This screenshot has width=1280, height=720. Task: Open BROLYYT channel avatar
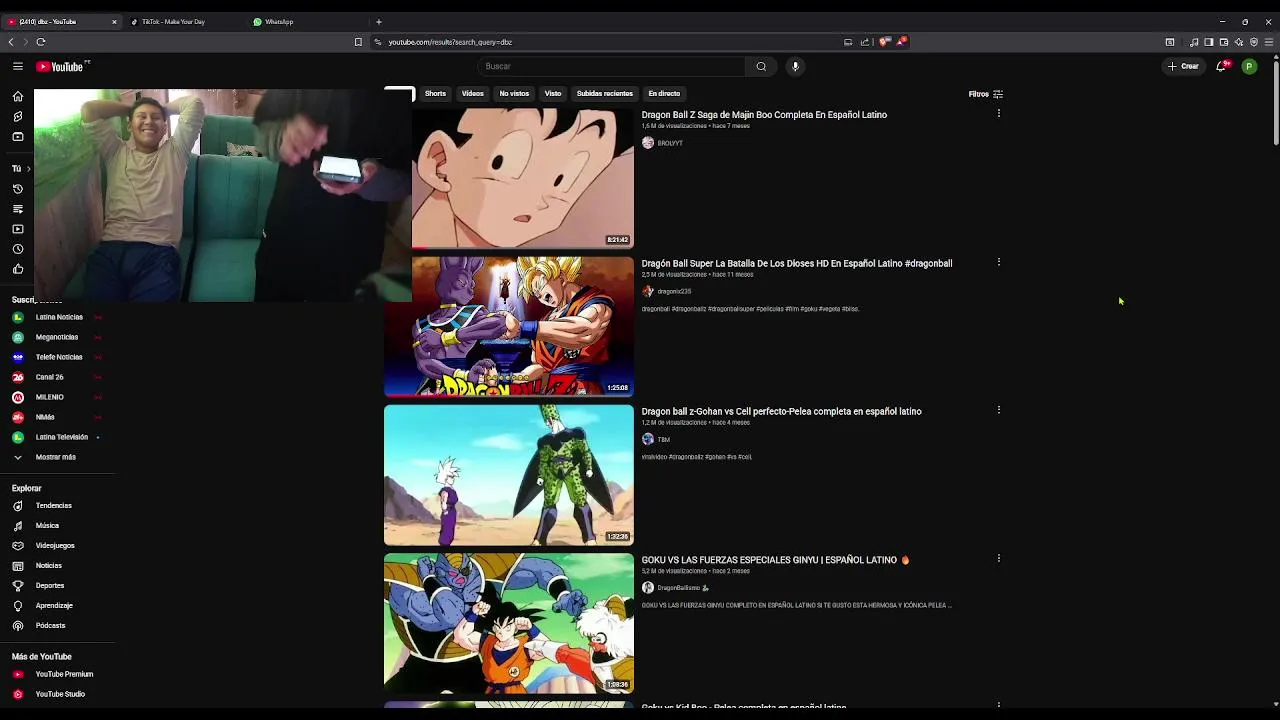tap(648, 143)
